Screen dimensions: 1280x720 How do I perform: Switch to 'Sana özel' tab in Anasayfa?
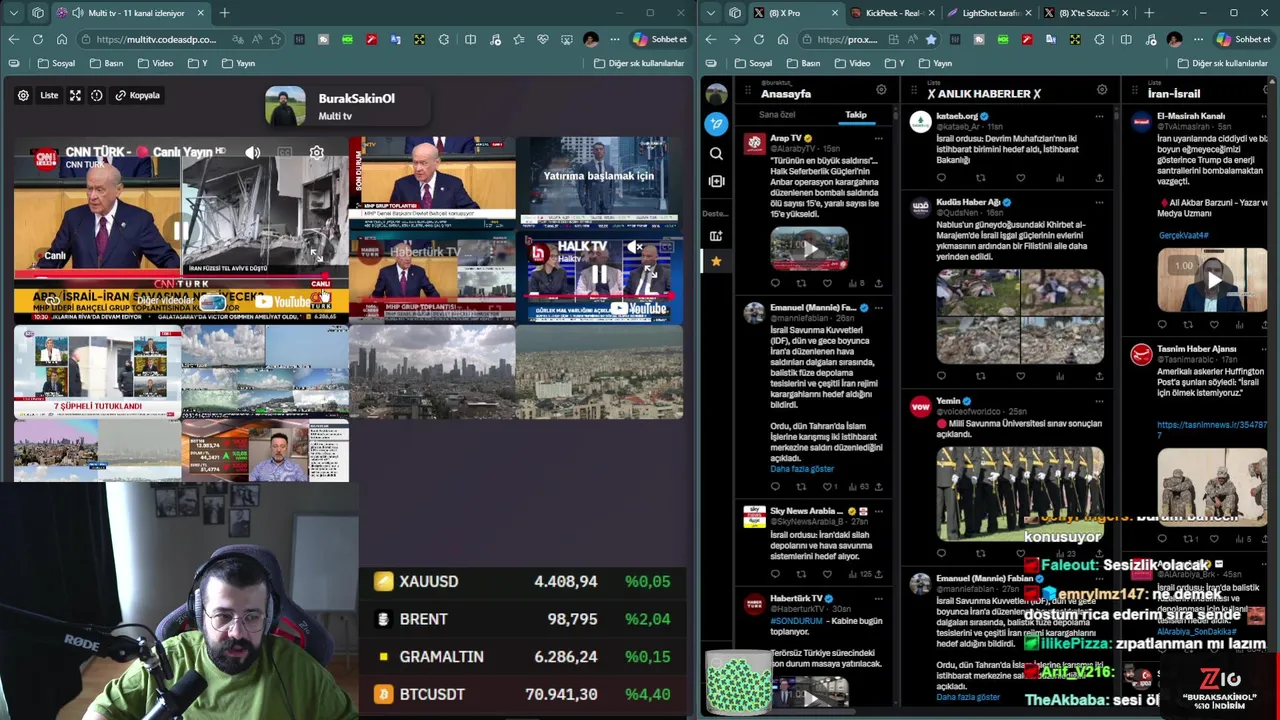click(777, 115)
